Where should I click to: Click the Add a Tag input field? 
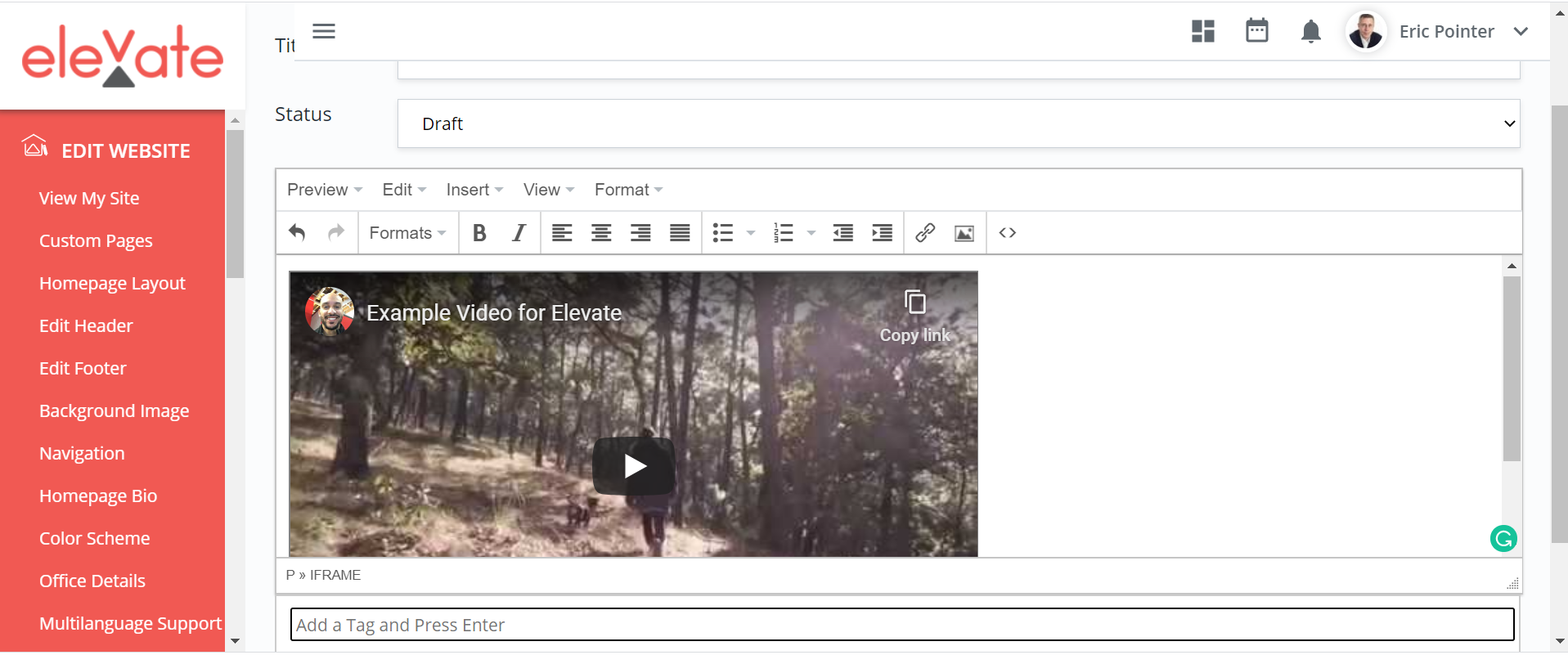[902, 625]
